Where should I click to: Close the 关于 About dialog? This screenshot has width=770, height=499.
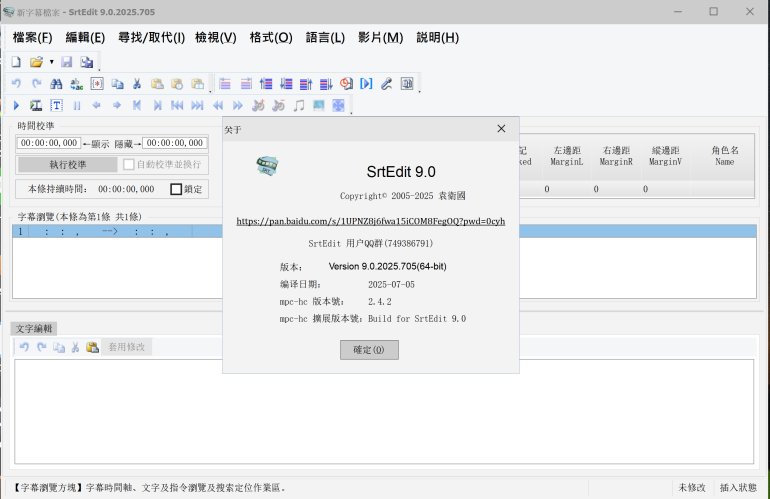point(501,129)
